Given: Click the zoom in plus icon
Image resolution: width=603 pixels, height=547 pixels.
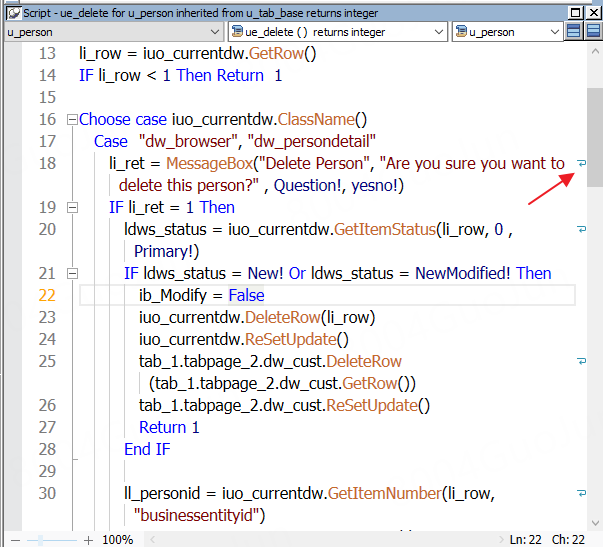Looking at the screenshot, I should (x=88, y=539).
